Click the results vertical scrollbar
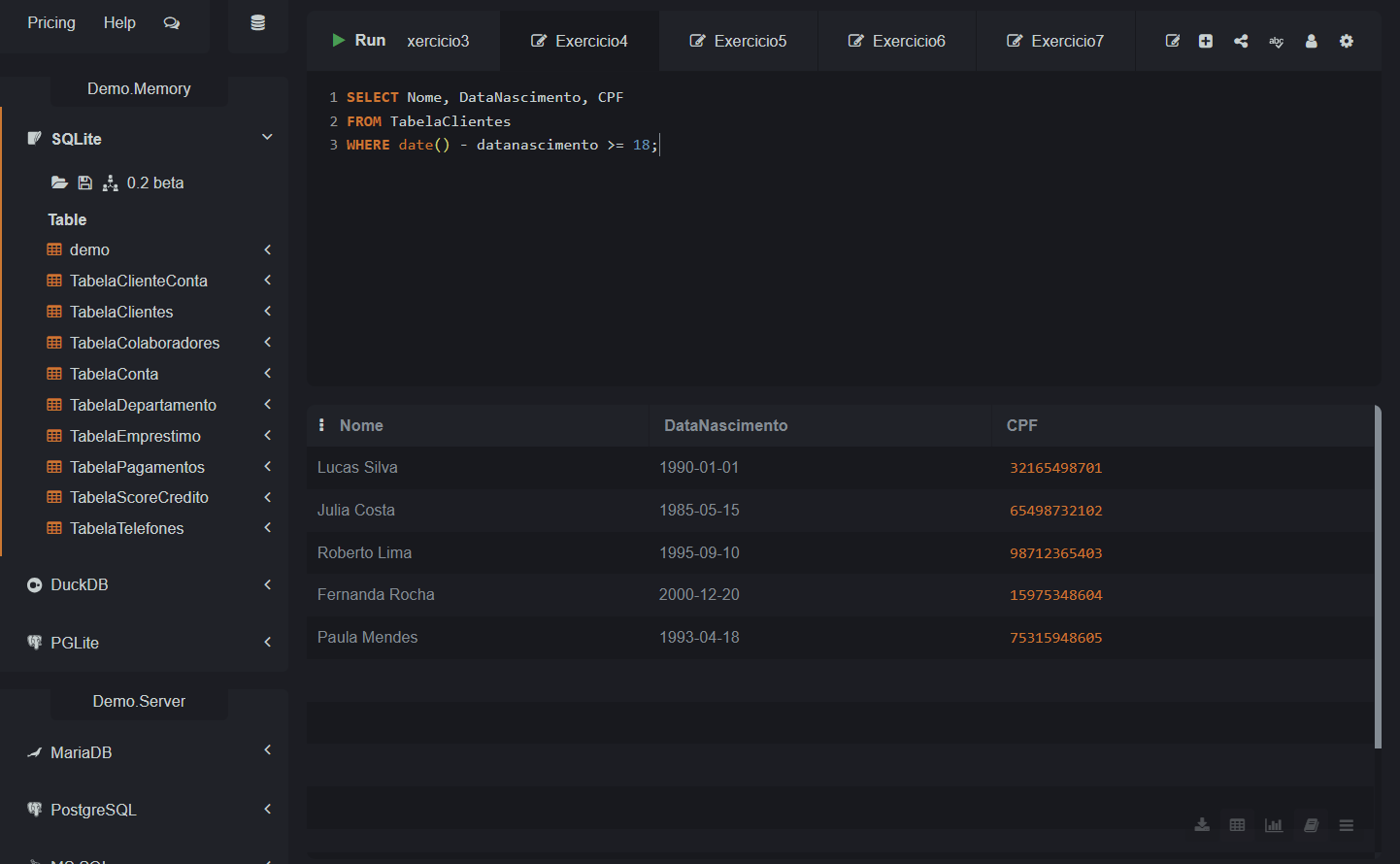The image size is (1400, 864). [1378, 578]
